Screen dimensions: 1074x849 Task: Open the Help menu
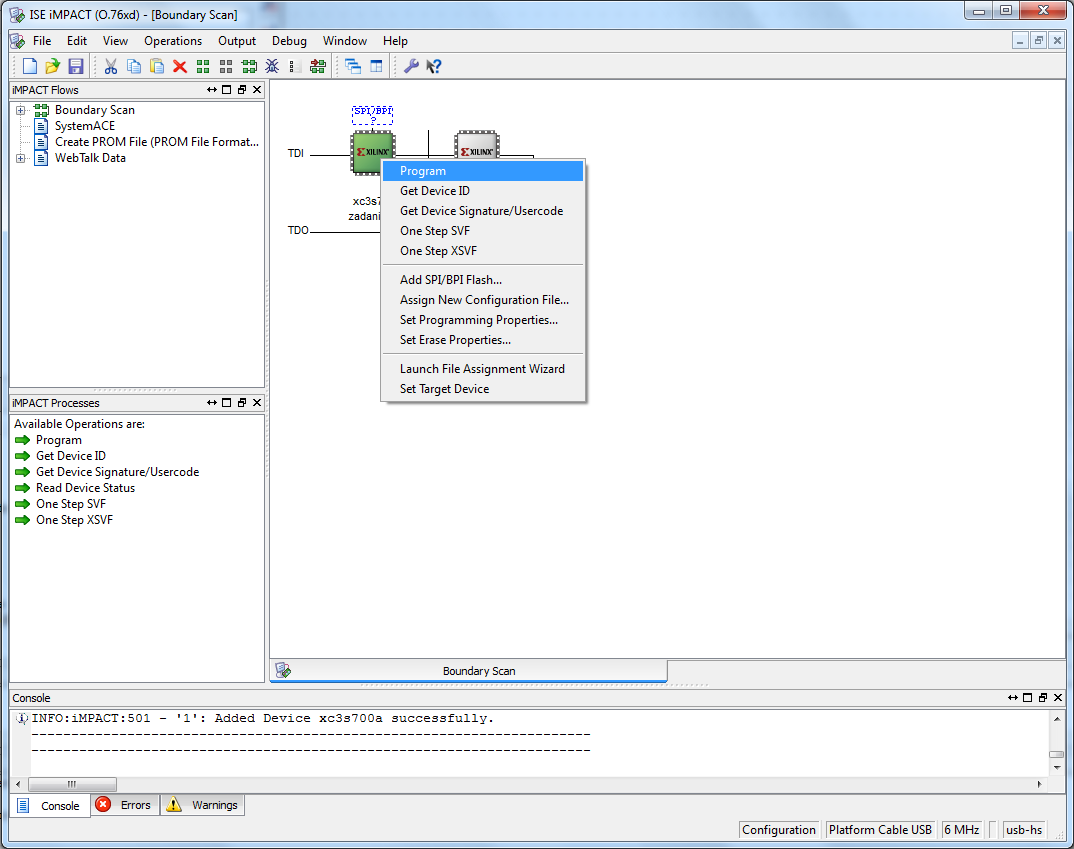point(395,41)
